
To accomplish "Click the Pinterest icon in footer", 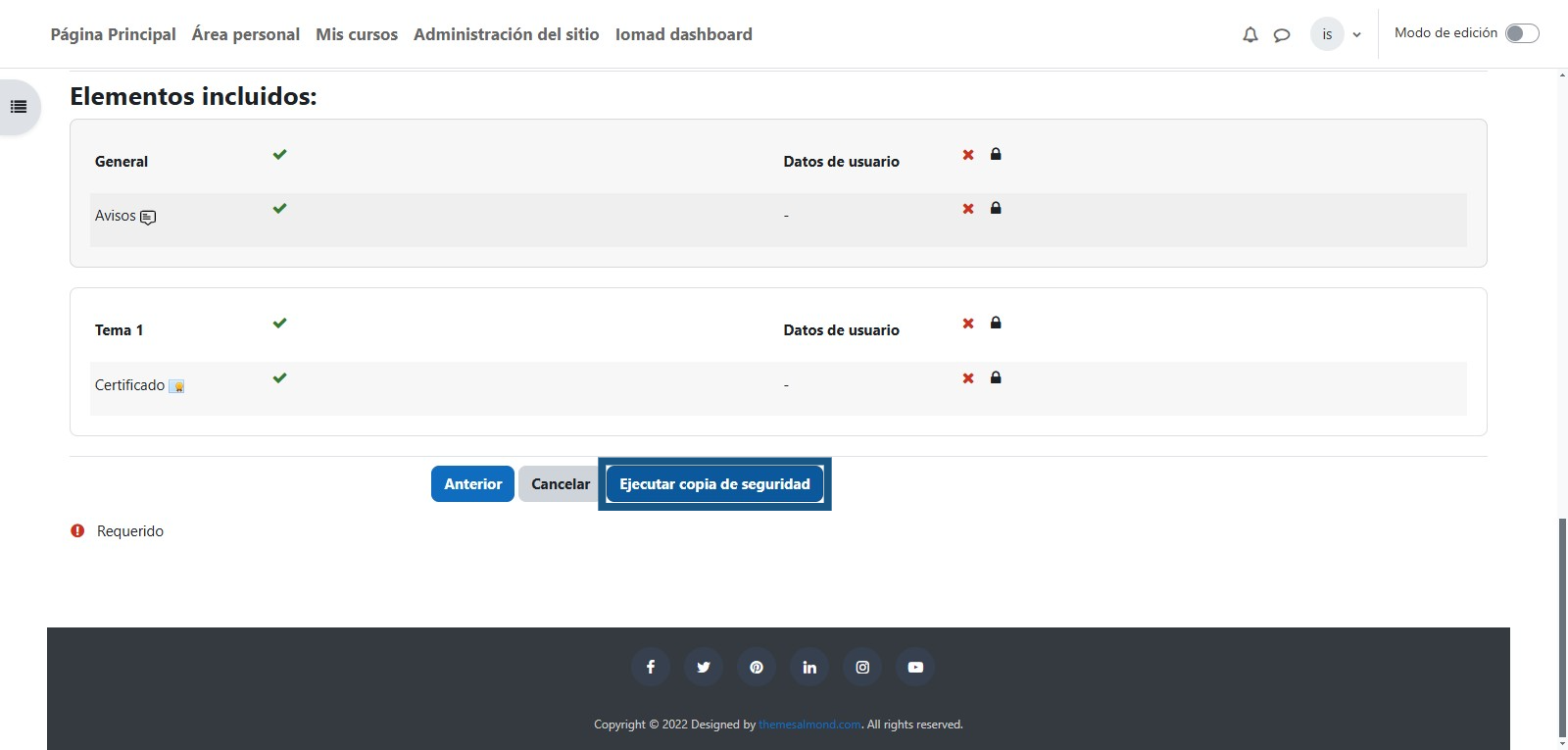I will 757,667.
